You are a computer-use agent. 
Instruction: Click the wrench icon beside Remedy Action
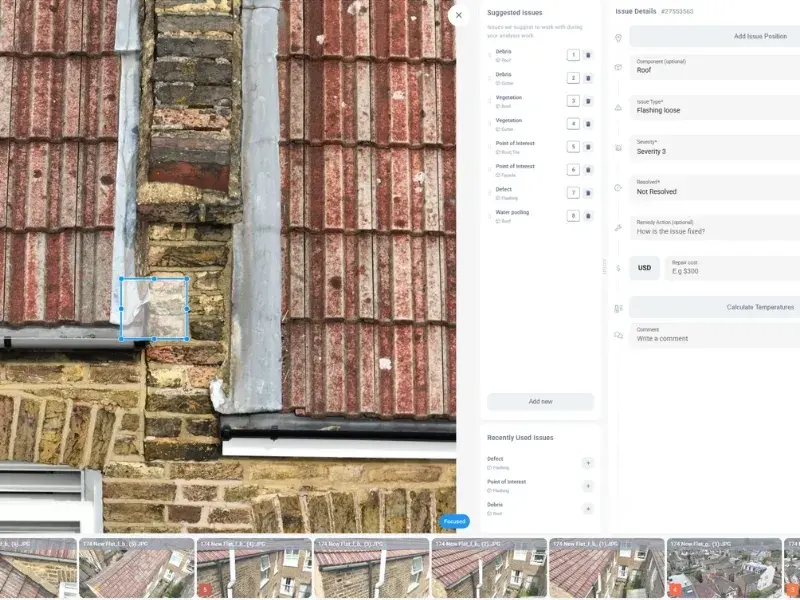click(618, 228)
